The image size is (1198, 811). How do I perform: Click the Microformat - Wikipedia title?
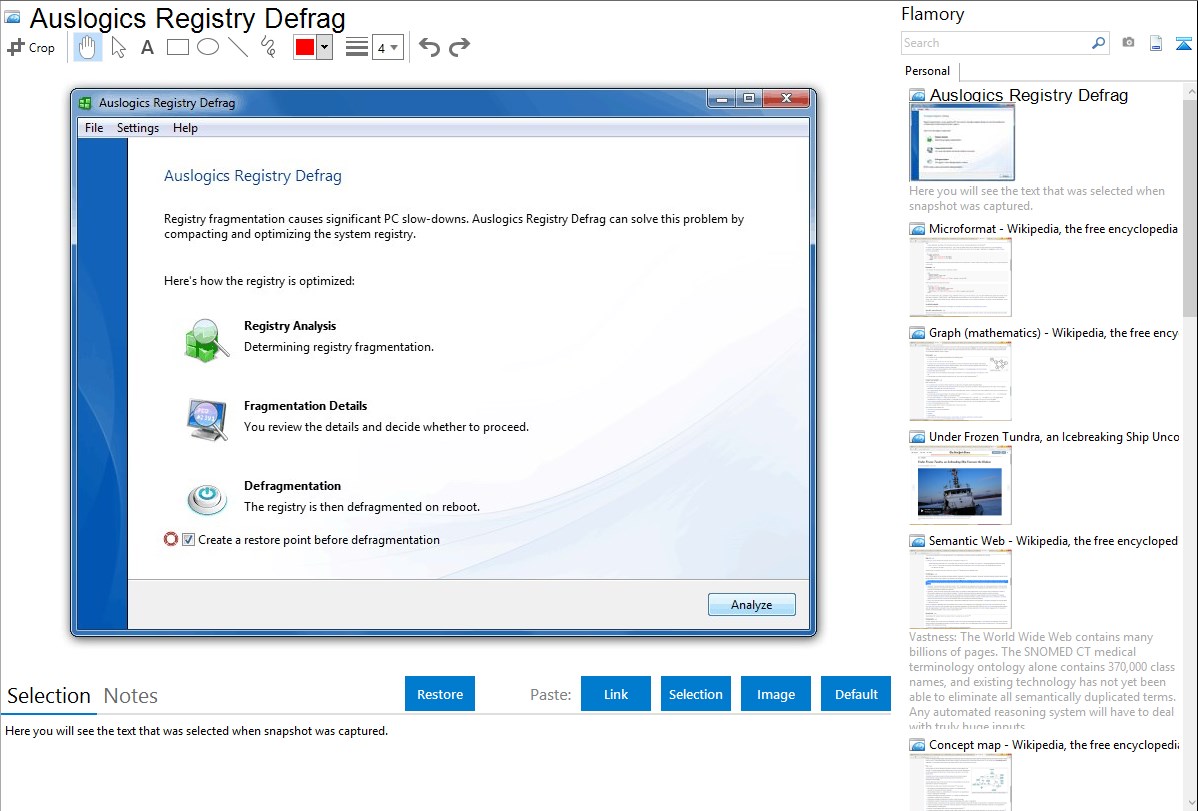(x=1053, y=229)
